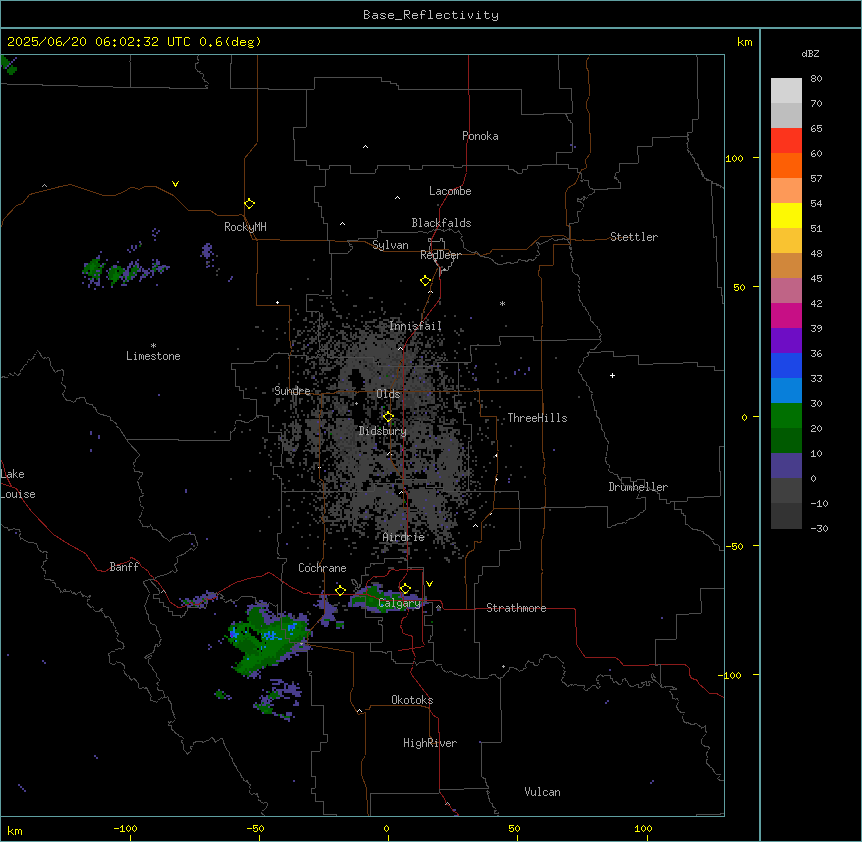This screenshot has width=862, height=842.
Task: Click the dBZ legend heading
Action: click(810, 53)
